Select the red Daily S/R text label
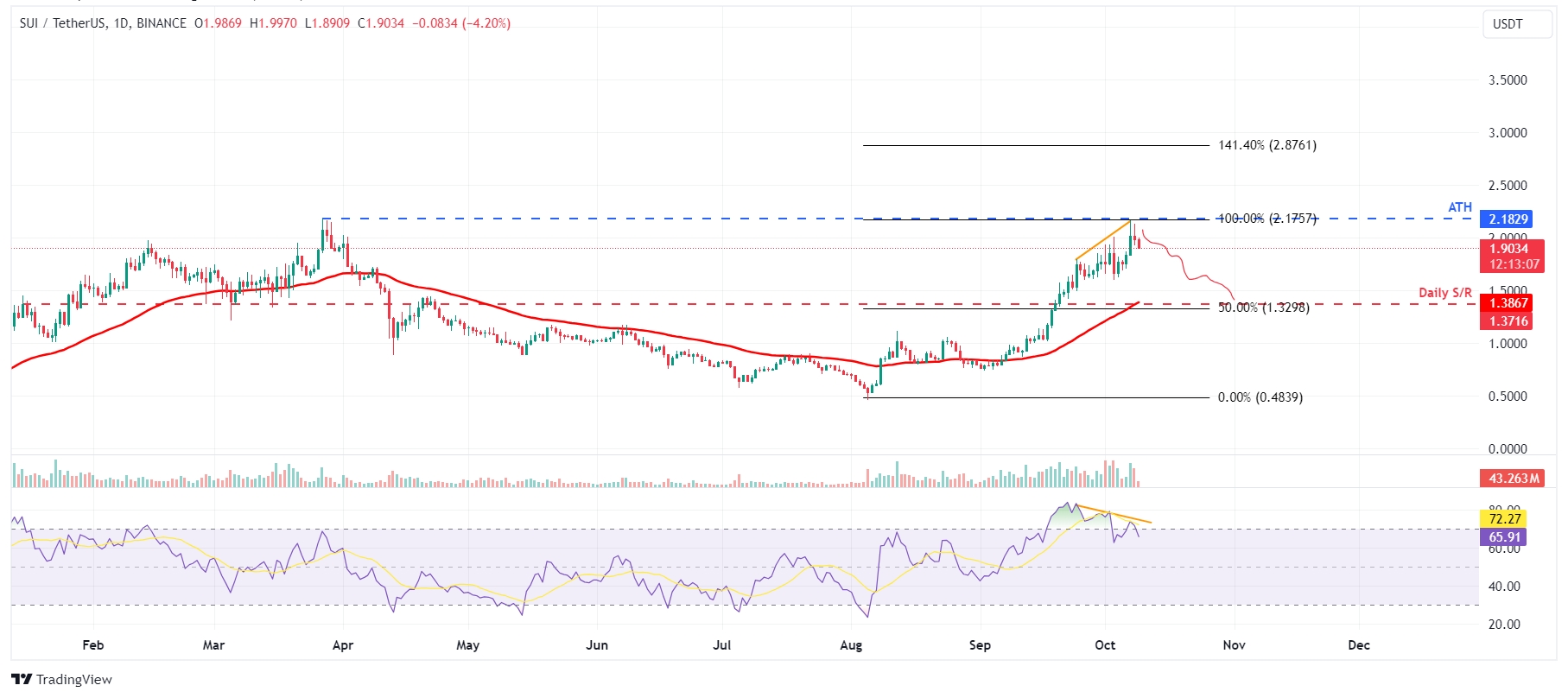1568x698 pixels. click(x=1444, y=293)
